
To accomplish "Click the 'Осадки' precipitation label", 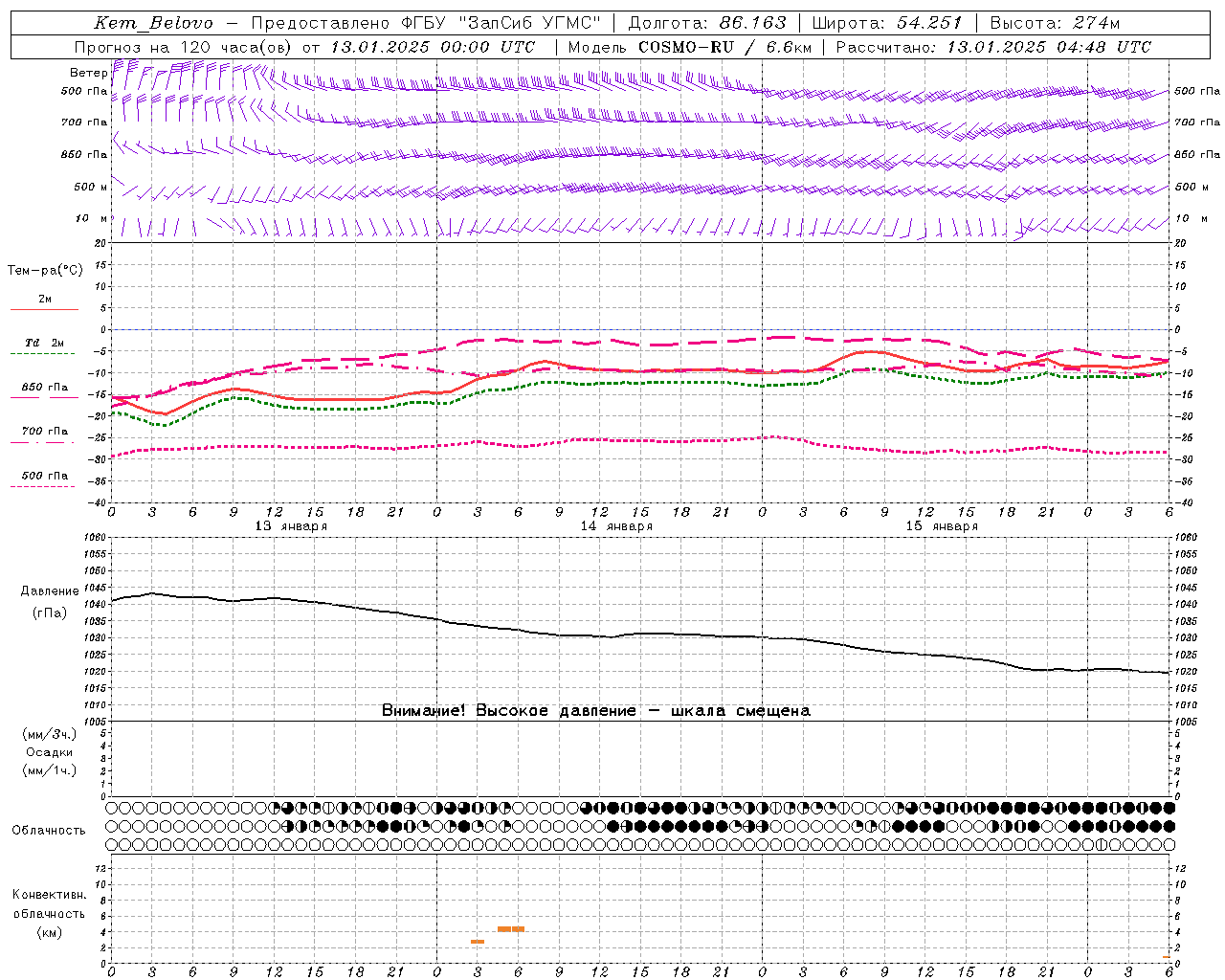I will point(50,752).
